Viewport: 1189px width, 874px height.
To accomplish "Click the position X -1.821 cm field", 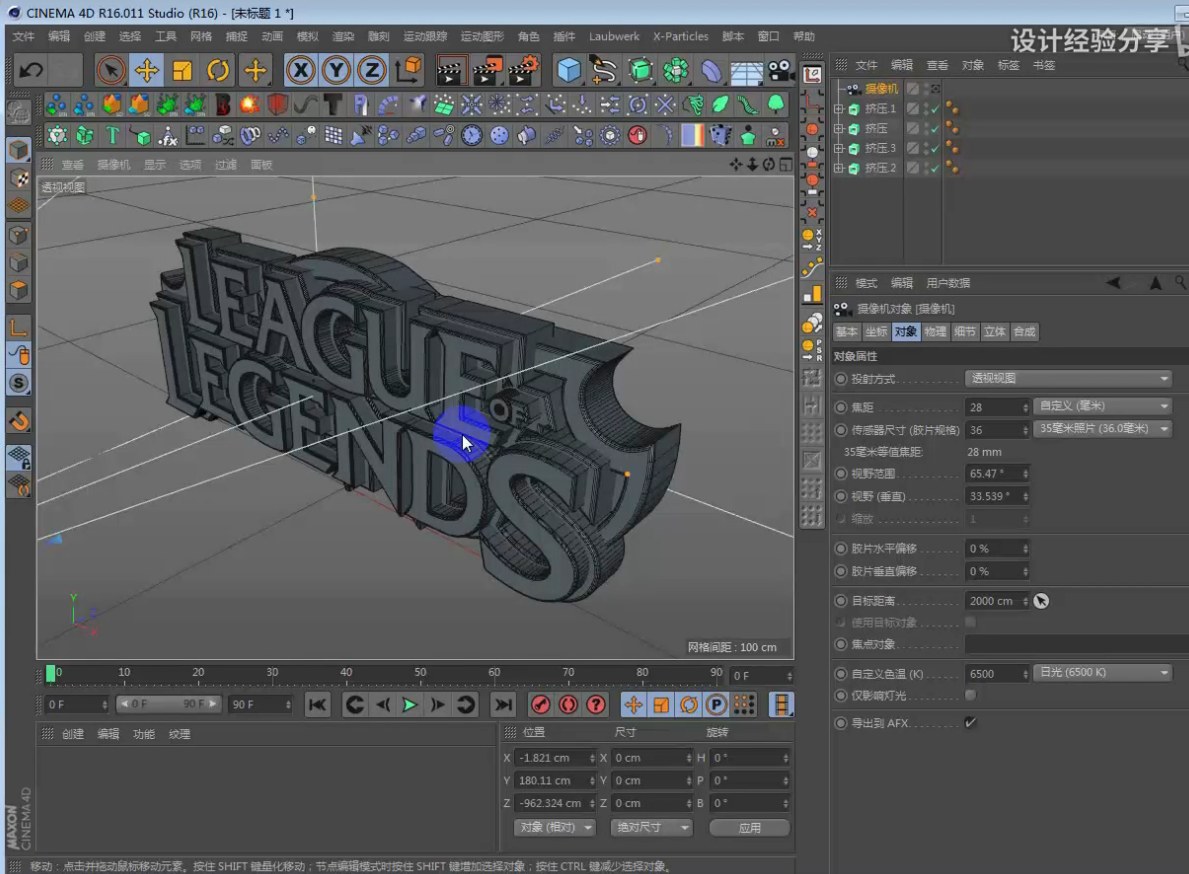I will [555, 758].
